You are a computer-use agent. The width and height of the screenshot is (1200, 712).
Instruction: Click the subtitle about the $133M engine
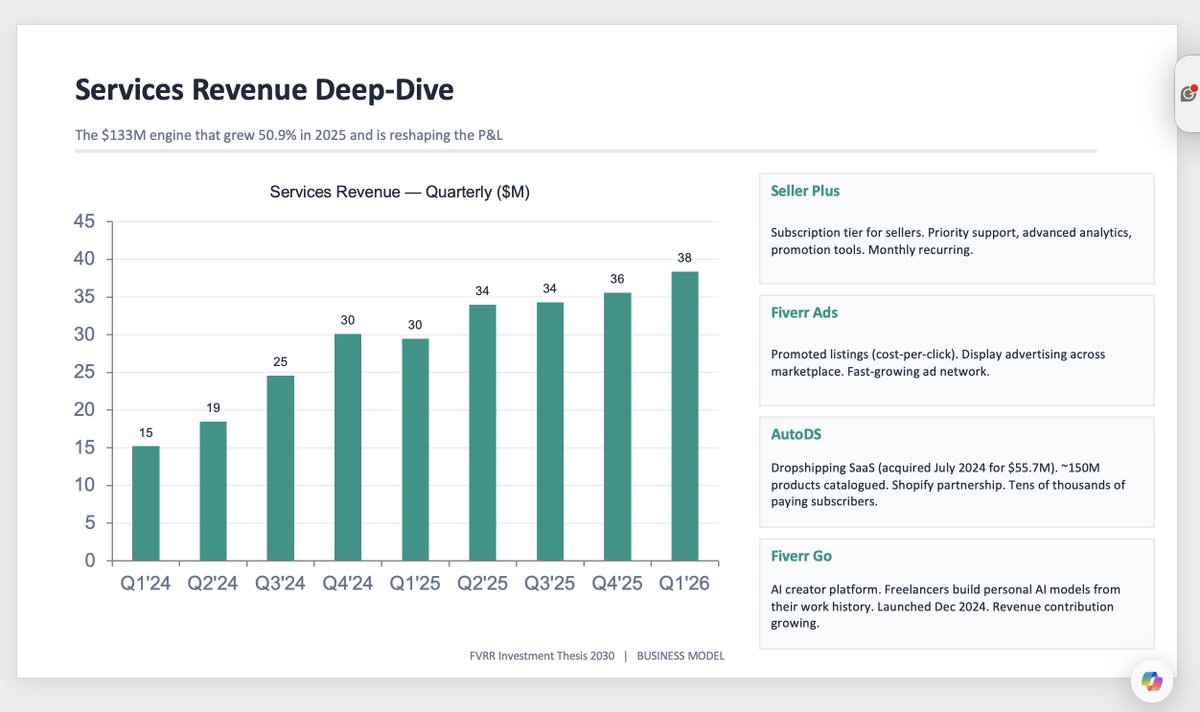tap(289, 134)
